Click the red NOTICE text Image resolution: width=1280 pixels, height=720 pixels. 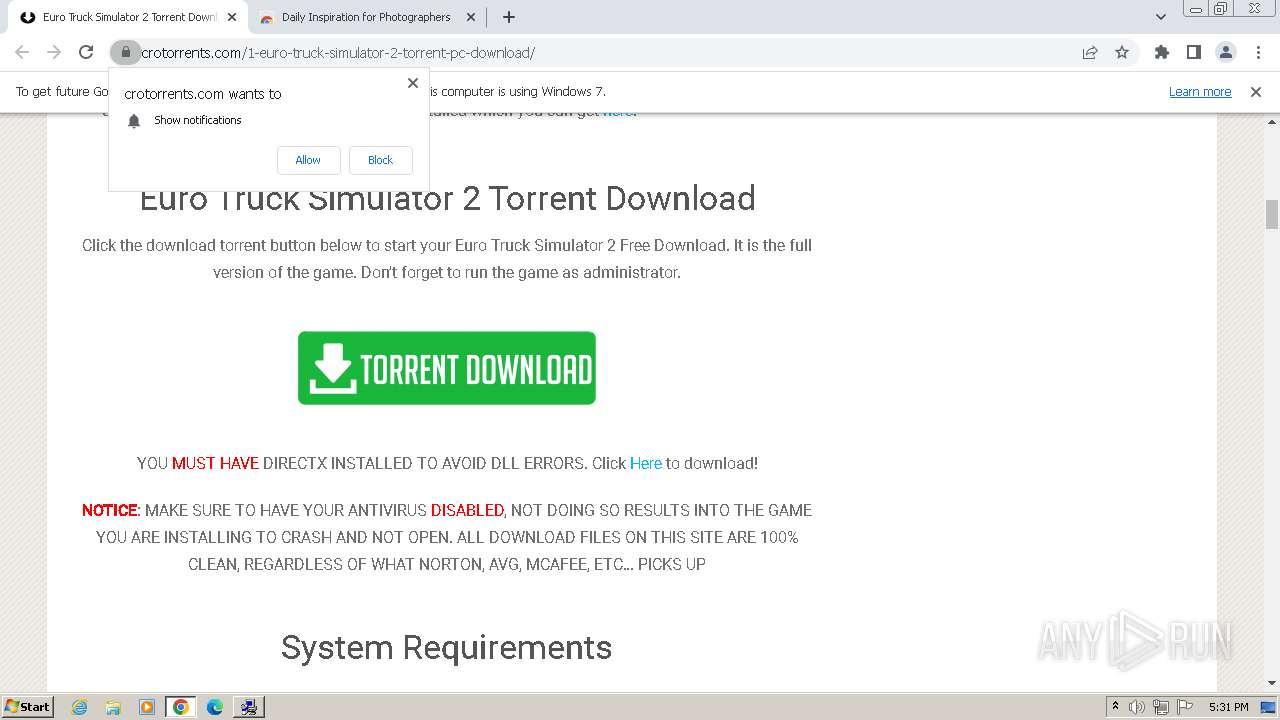109,510
